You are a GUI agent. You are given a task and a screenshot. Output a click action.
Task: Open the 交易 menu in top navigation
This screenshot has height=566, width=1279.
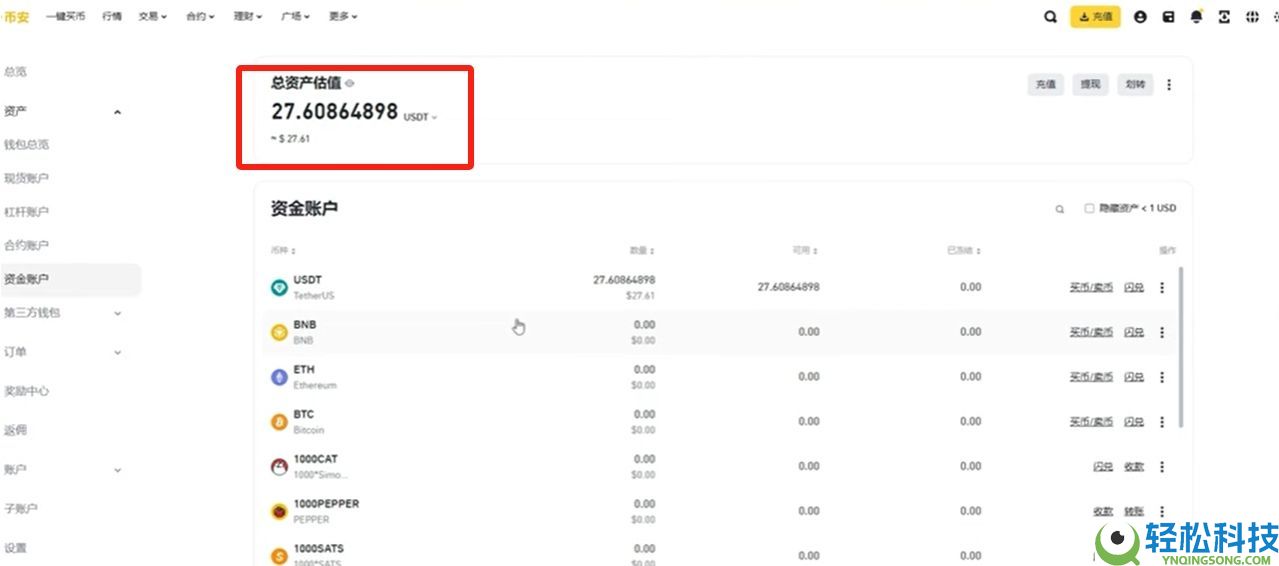[152, 17]
